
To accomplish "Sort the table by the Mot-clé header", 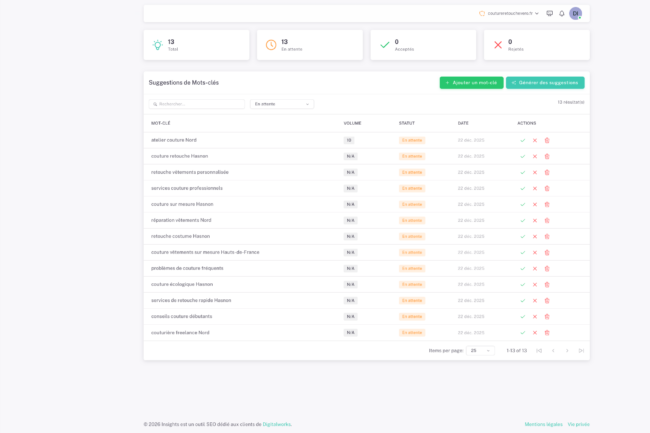I will (161, 123).
